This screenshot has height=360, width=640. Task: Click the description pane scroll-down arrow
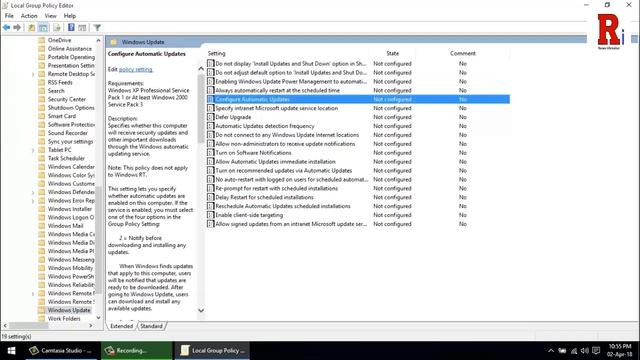pyautogui.click(x=201, y=310)
